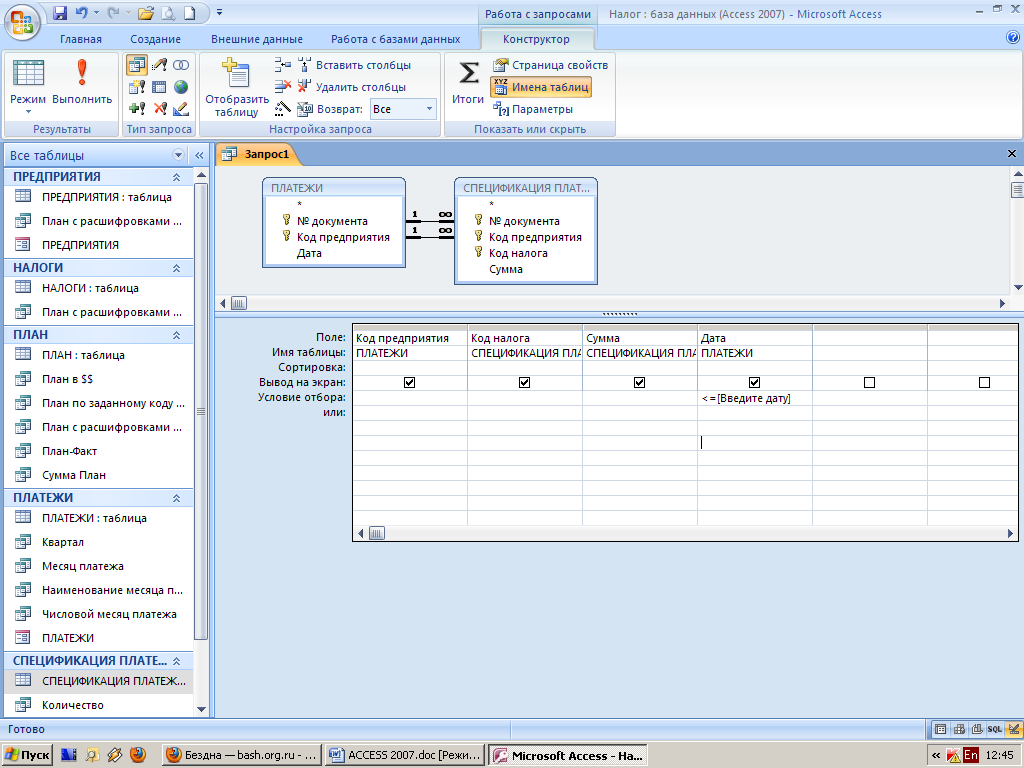
Task: Choose the Append query type icon
Action: (136, 108)
